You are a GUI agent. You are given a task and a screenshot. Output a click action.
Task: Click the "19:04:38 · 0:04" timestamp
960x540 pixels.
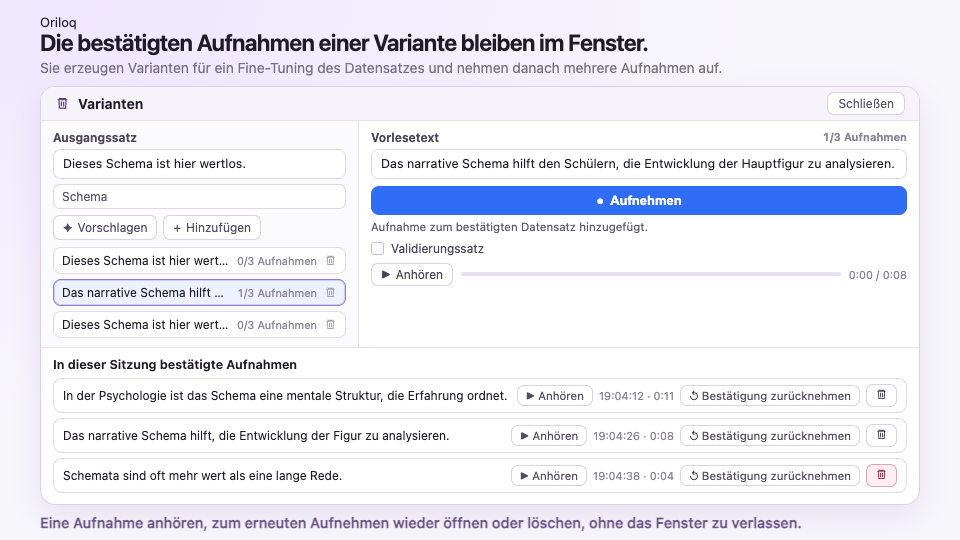[633, 476]
